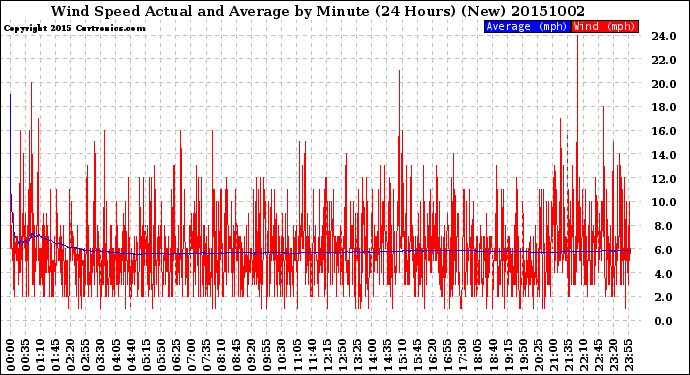Click the 8.0 y-axis label
Screen dimensions: 690x375
coord(664,226)
